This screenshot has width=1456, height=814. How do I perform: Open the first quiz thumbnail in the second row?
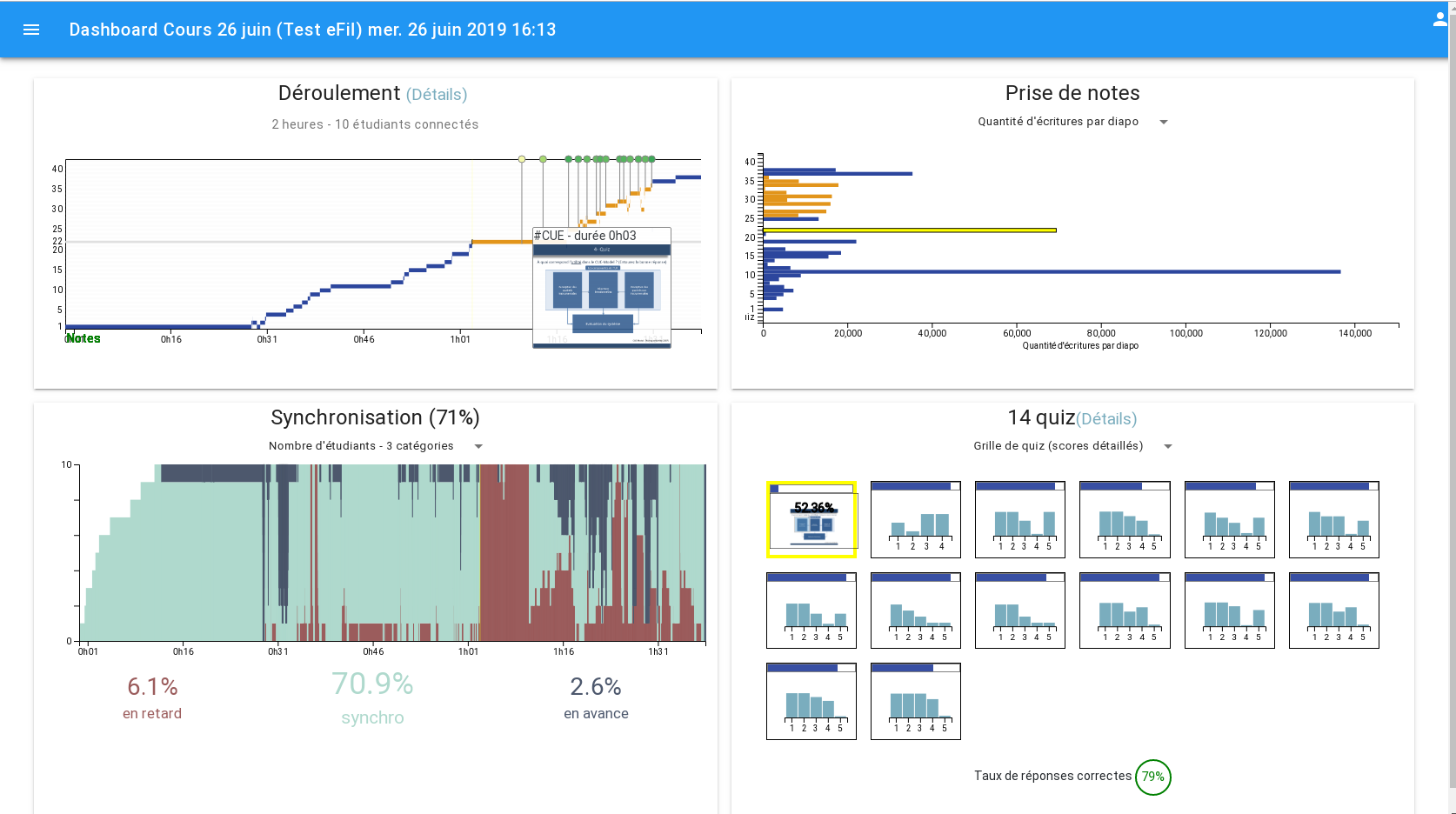click(x=811, y=610)
